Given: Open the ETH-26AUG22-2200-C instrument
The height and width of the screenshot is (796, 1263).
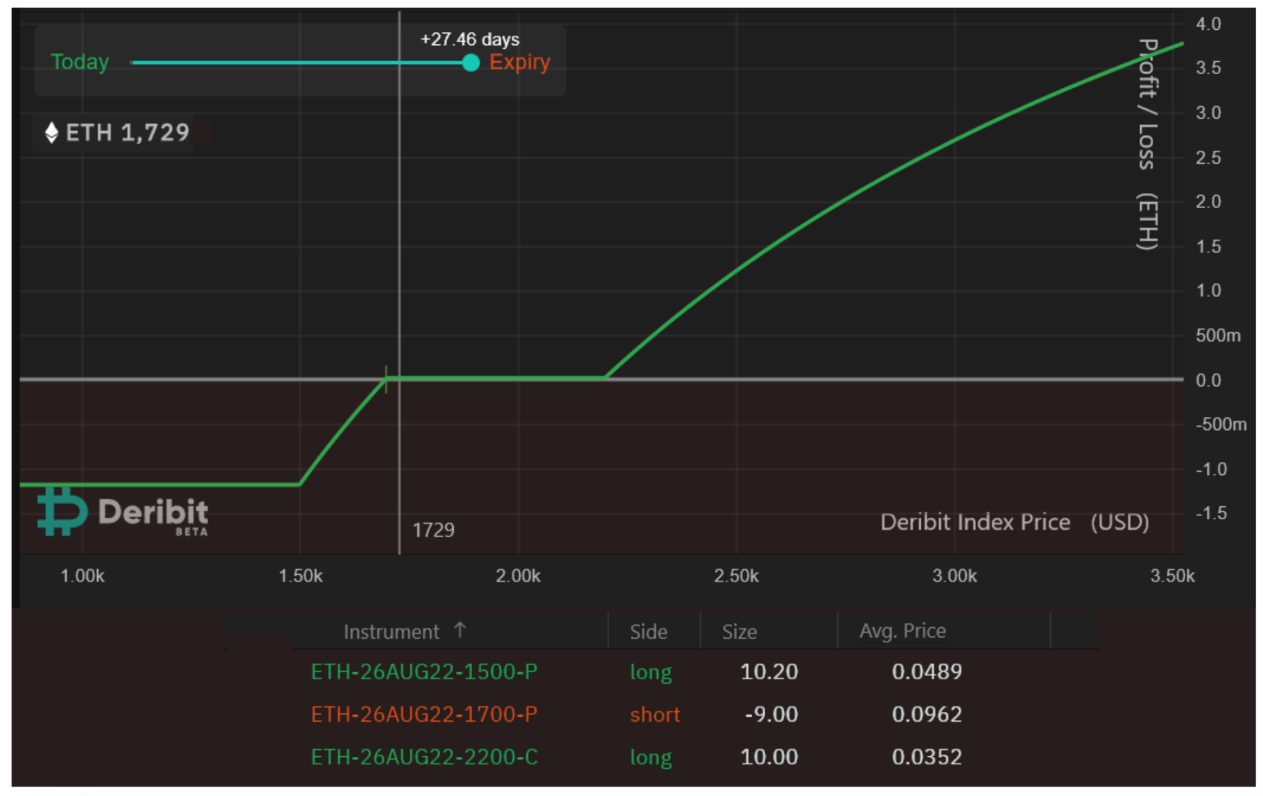Looking at the screenshot, I should pyautogui.click(x=424, y=758).
